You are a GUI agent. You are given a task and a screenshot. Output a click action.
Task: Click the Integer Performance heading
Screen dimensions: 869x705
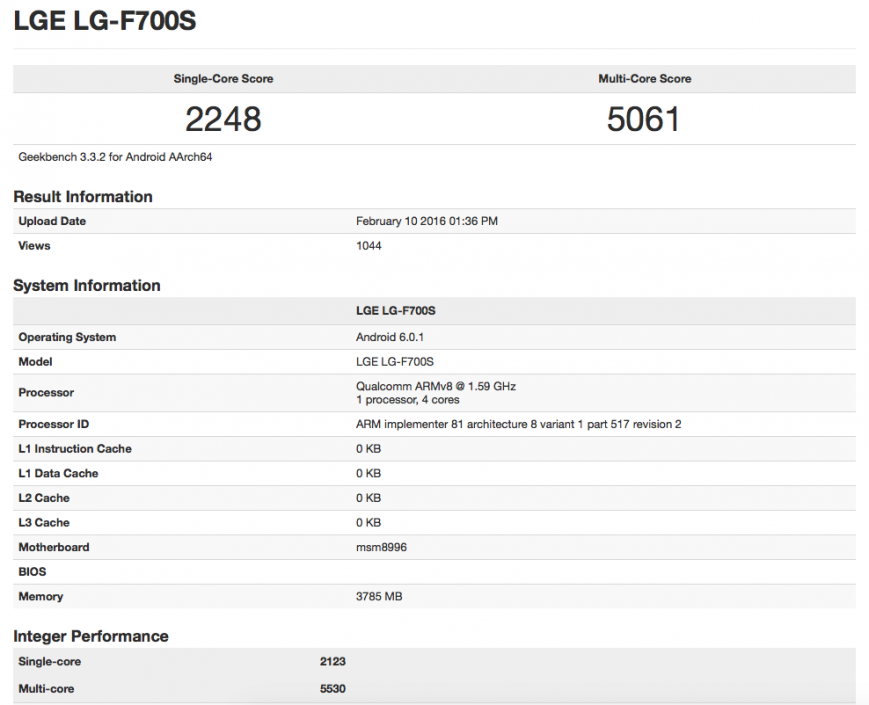[91, 636]
